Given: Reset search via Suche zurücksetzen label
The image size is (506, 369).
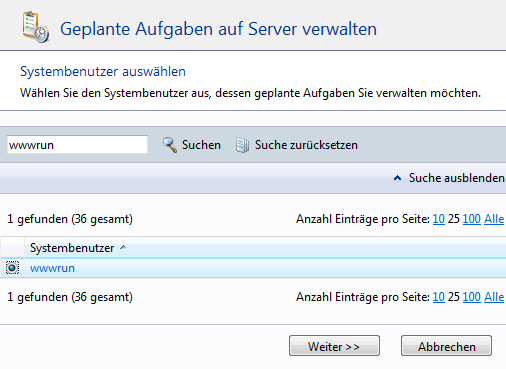Looking at the screenshot, I should pos(306,145).
